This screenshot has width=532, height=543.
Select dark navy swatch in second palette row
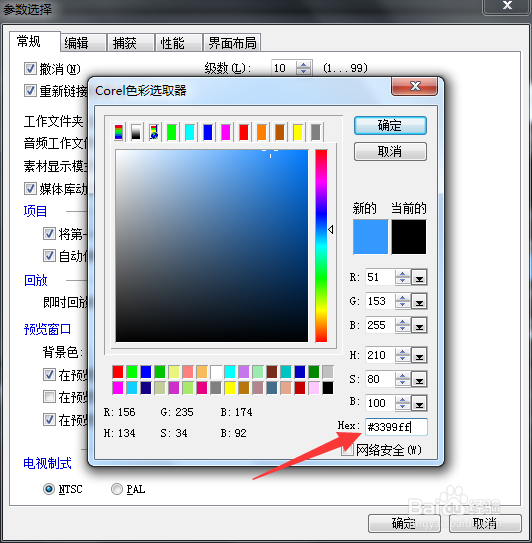pyautogui.click(x=146, y=388)
